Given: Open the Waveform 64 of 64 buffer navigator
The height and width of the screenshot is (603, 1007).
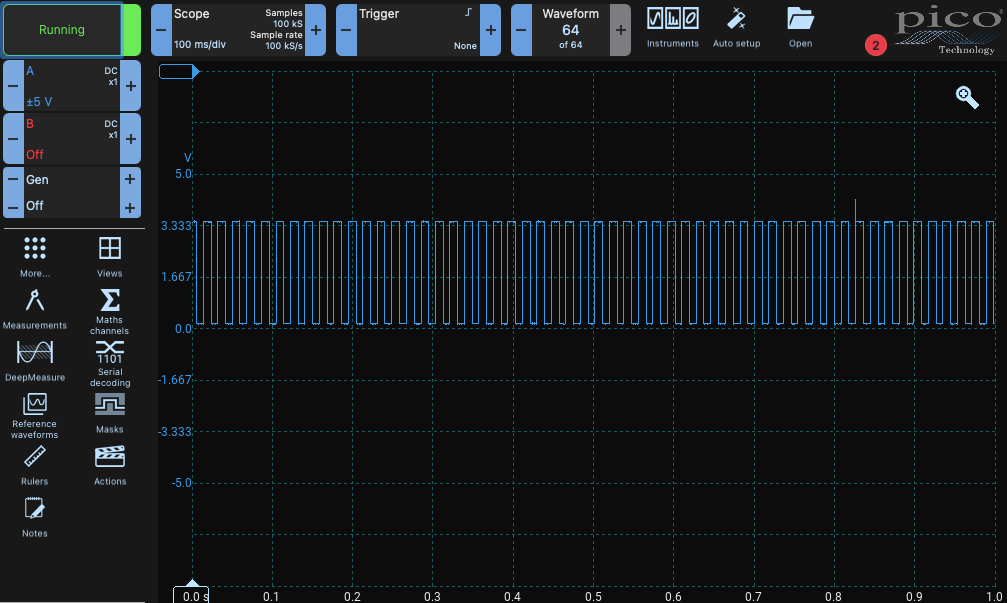Looking at the screenshot, I should pyautogui.click(x=570, y=30).
